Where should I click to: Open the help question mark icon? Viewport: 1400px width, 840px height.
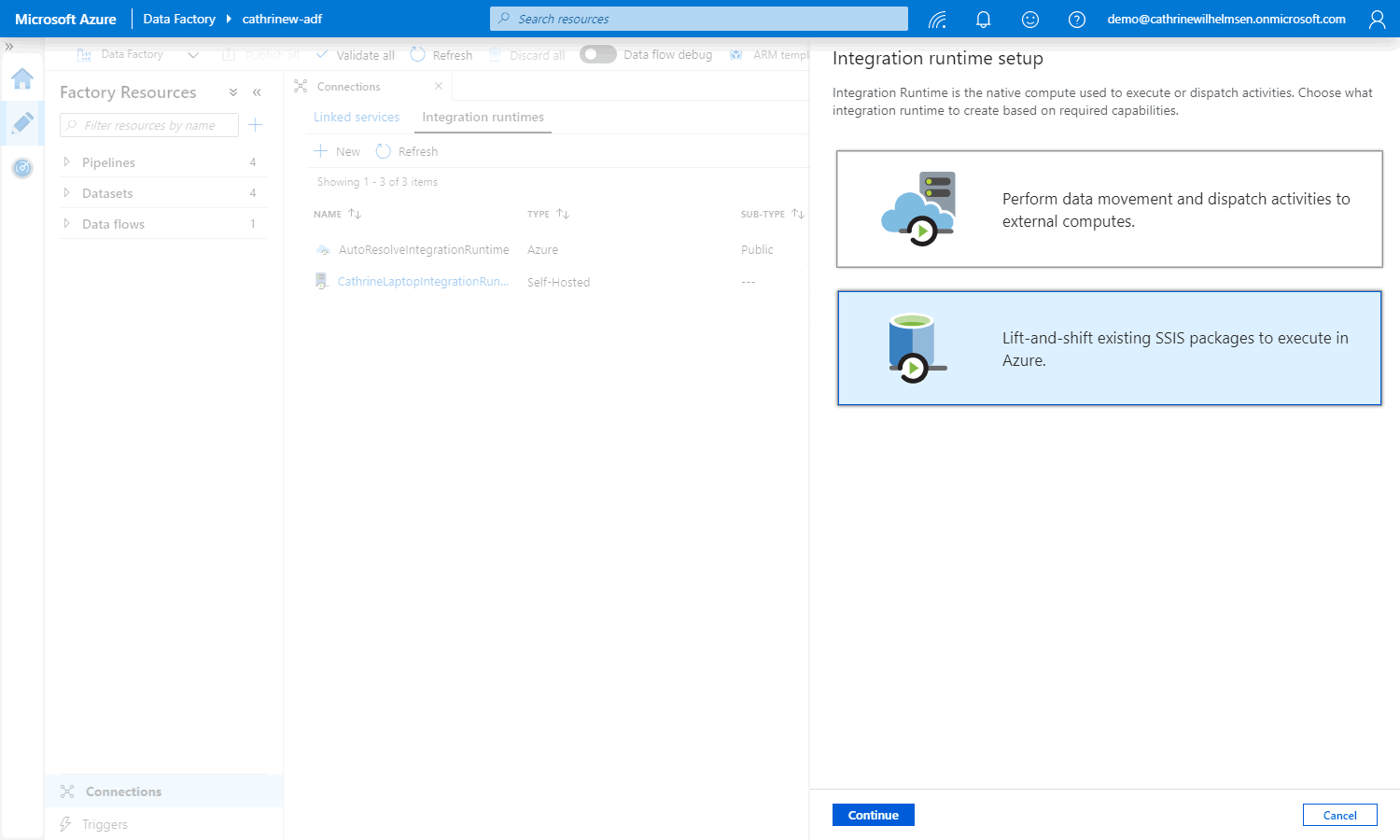coord(1077,20)
